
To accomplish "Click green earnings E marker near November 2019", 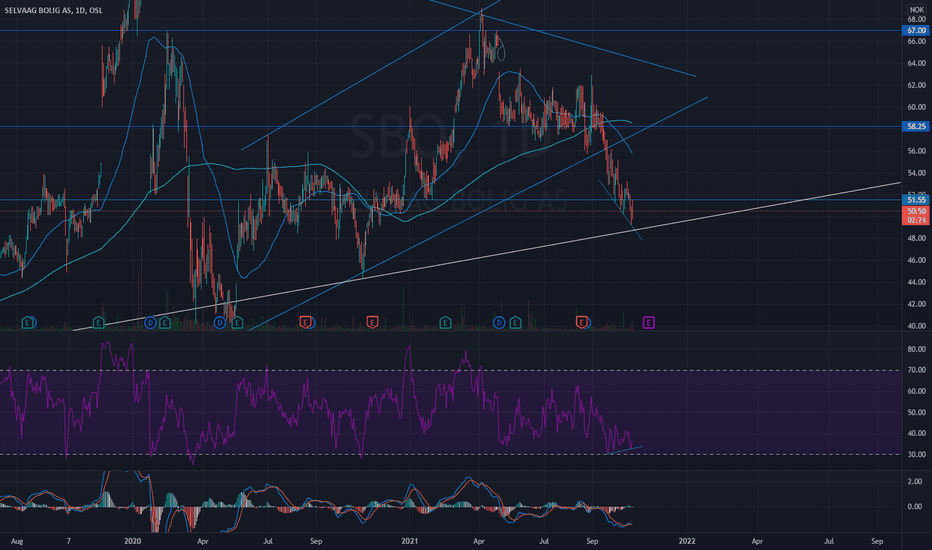I will point(99,323).
